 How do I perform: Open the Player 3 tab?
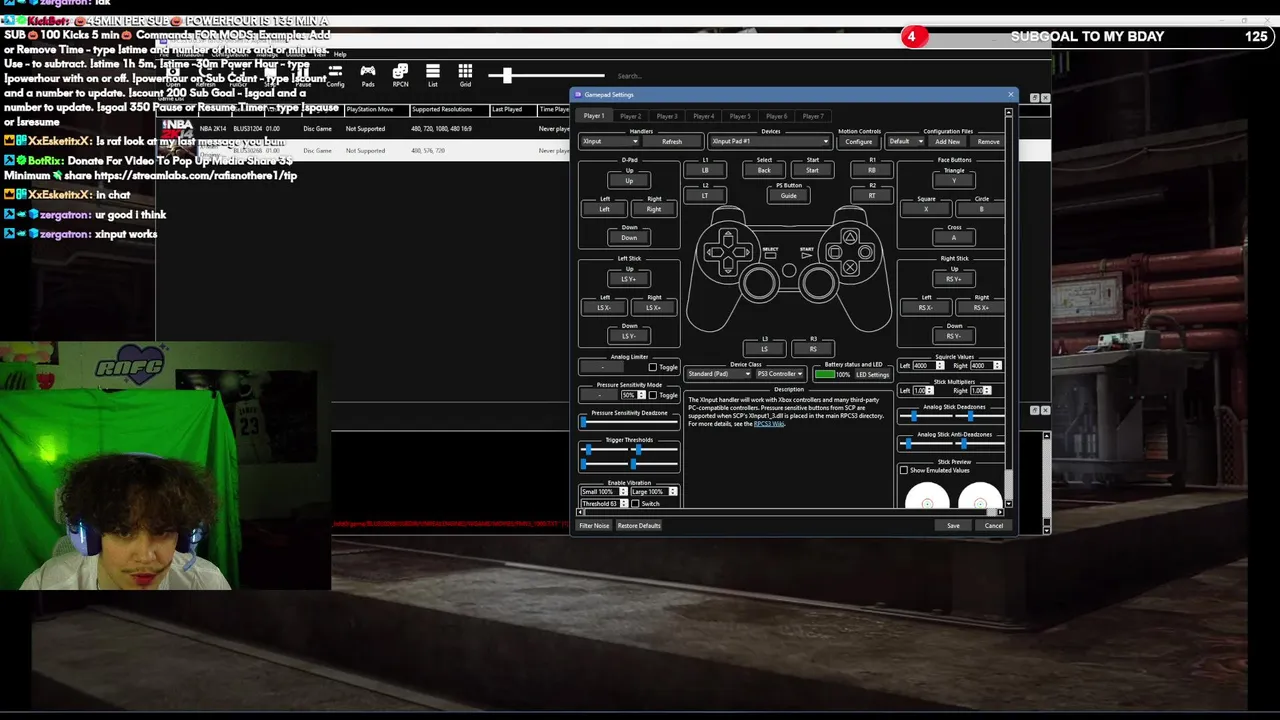point(667,116)
